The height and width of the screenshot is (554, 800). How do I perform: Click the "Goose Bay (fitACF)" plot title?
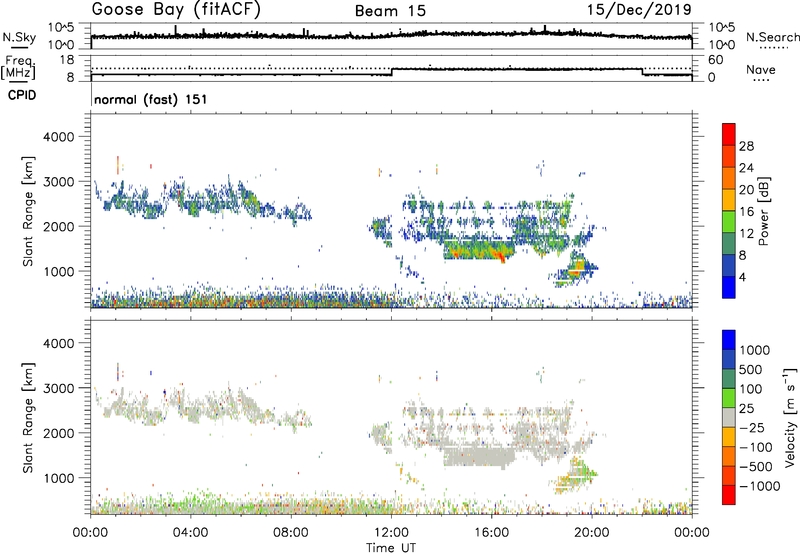tap(176, 9)
